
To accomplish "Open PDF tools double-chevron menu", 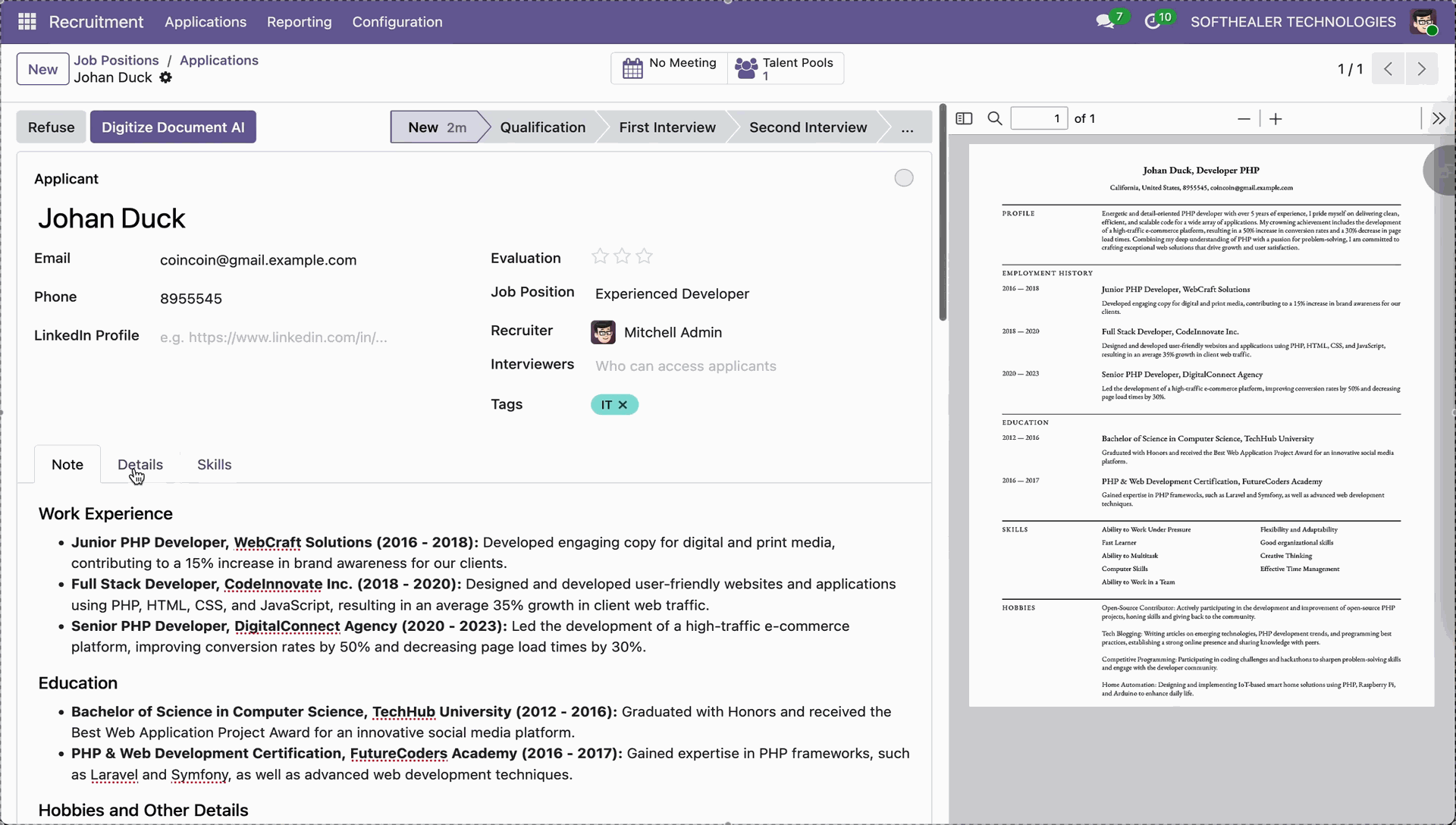I will pos(1439,119).
